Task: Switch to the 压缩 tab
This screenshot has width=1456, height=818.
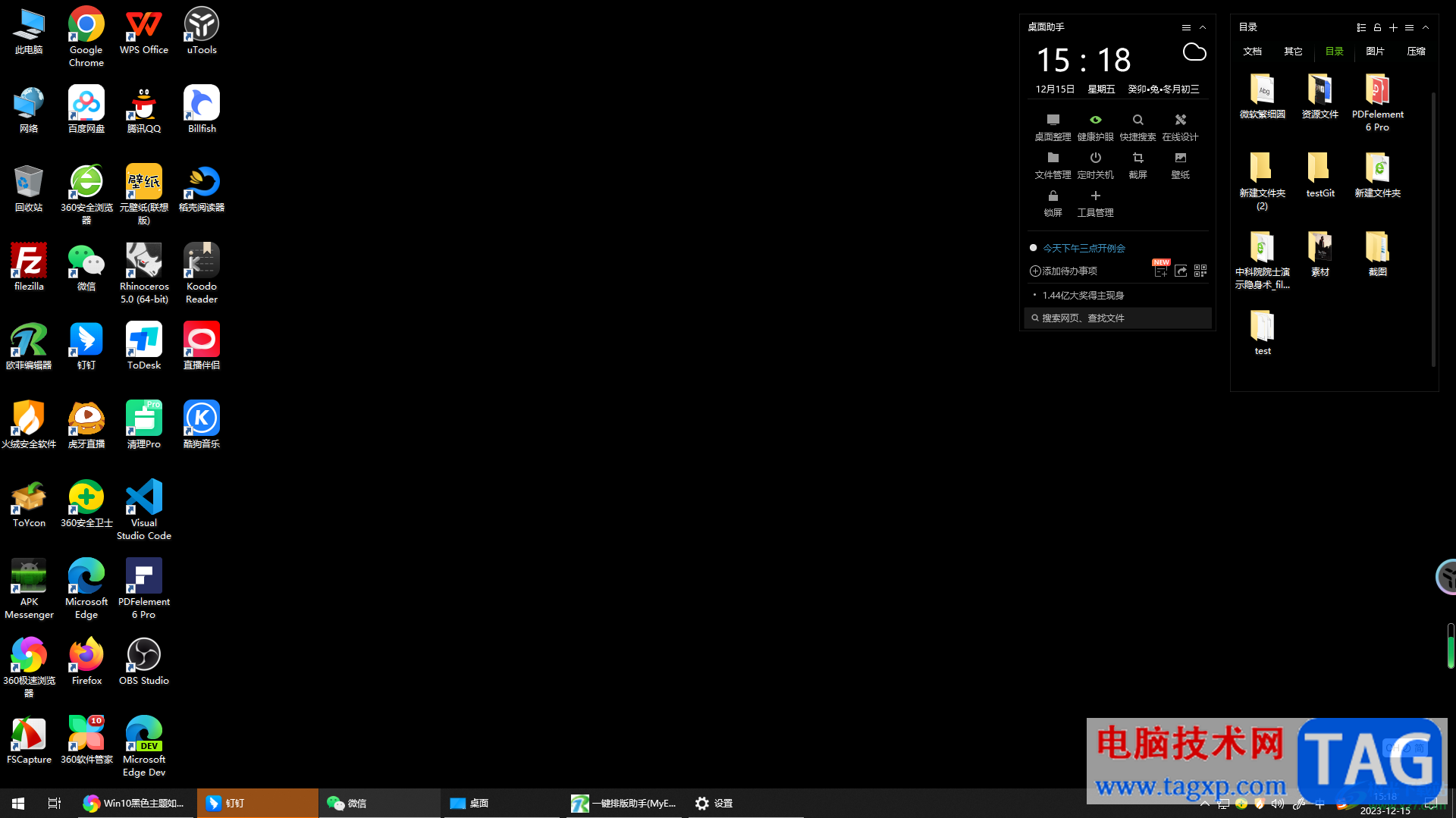Action: (1417, 51)
